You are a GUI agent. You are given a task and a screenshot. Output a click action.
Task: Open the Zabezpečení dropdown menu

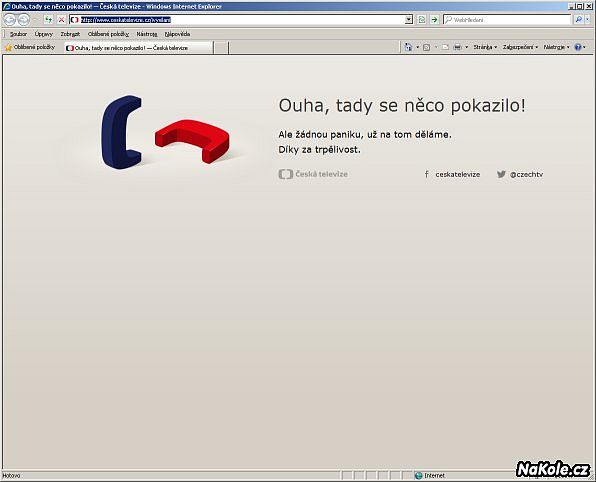[x=520, y=47]
